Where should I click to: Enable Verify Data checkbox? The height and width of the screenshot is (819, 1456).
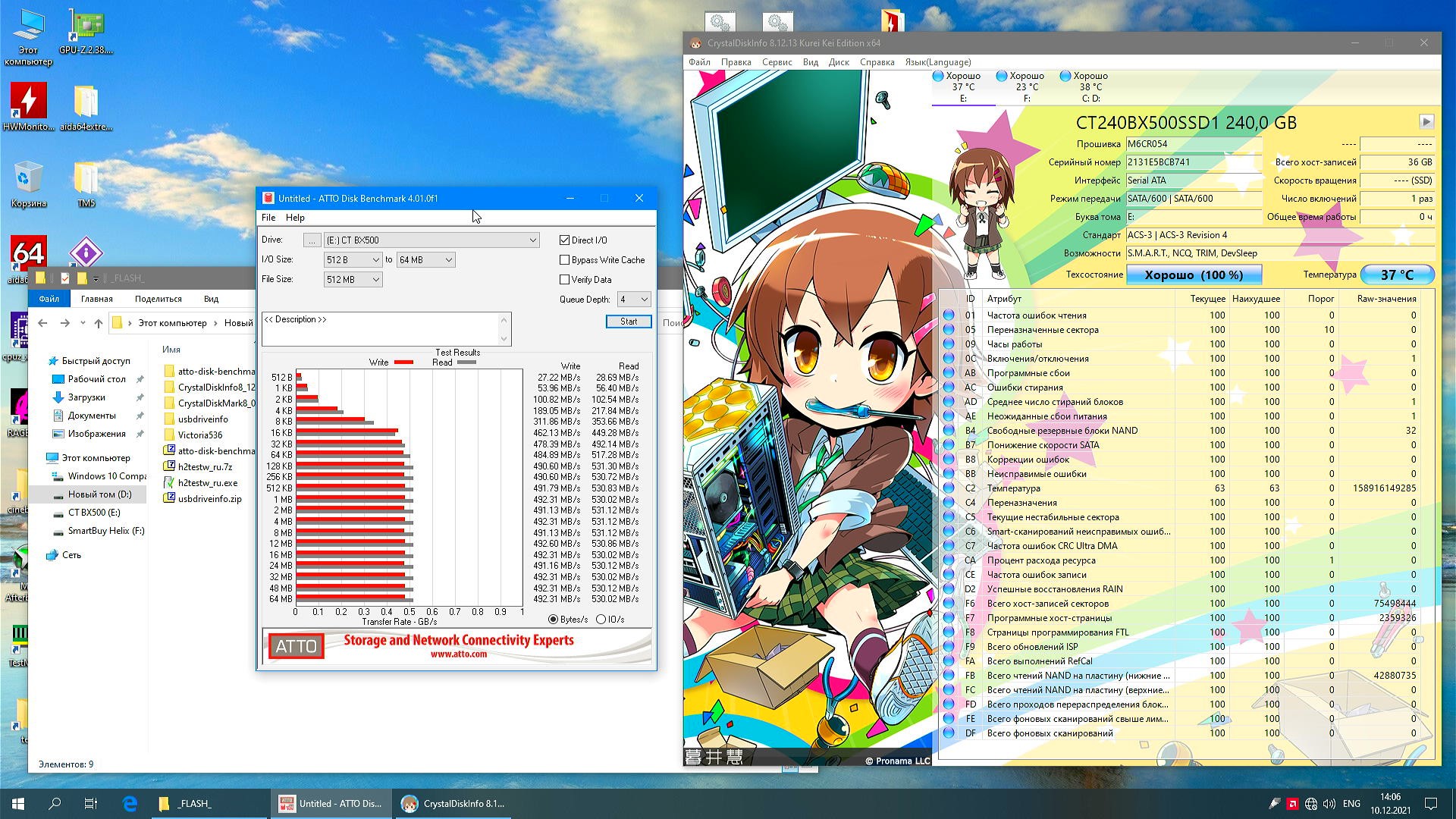pyautogui.click(x=564, y=279)
